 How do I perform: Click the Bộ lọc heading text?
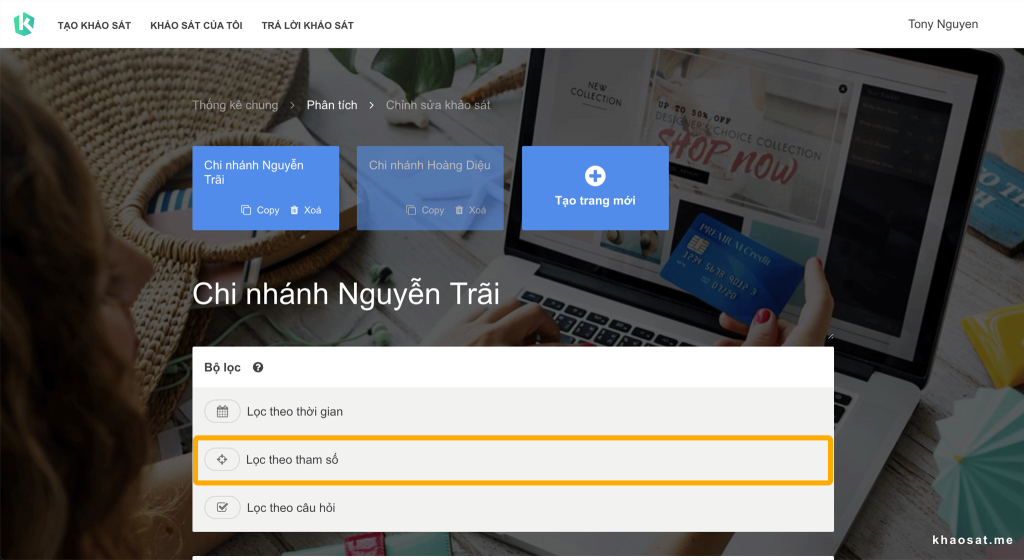point(223,367)
